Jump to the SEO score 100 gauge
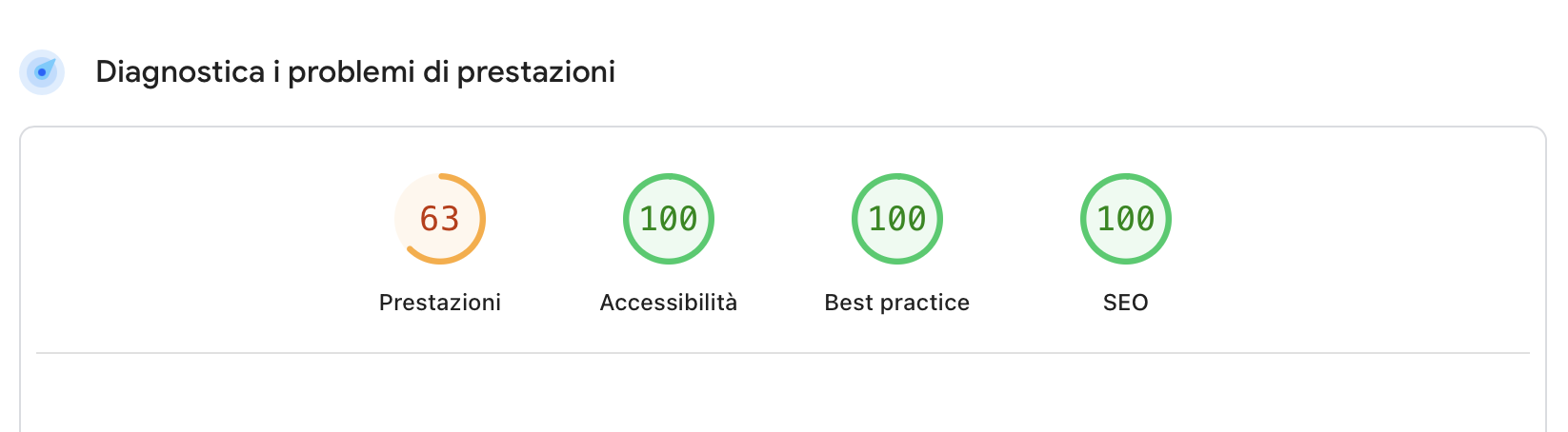The width and height of the screenshot is (1568, 432). pyautogui.click(x=1126, y=219)
